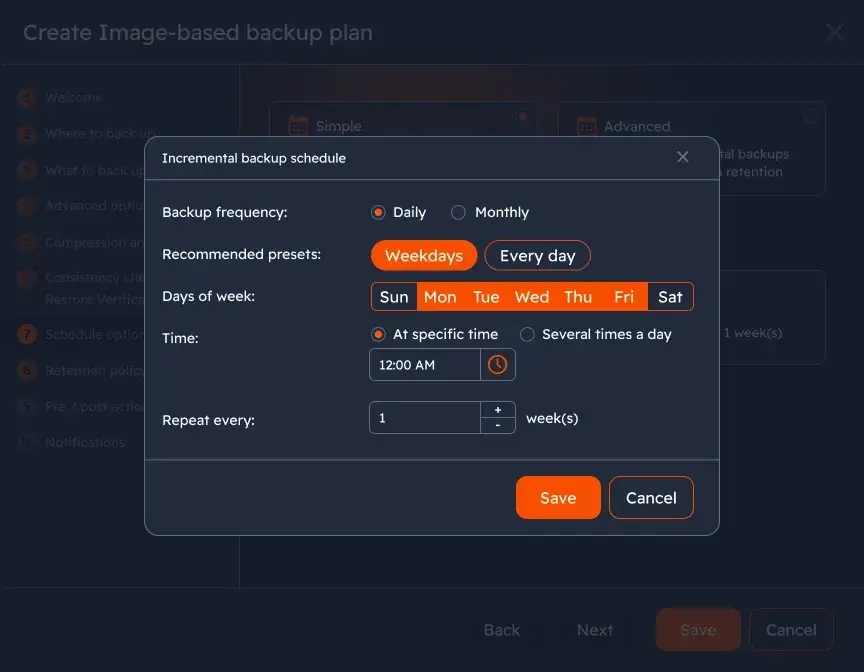Close the Incremental backup schedule dialog

(x=683, y=157)
